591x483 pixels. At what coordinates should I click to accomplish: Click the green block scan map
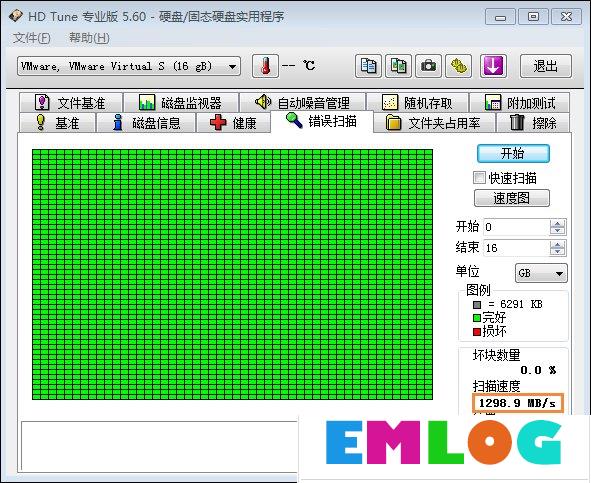click(233, 274)
